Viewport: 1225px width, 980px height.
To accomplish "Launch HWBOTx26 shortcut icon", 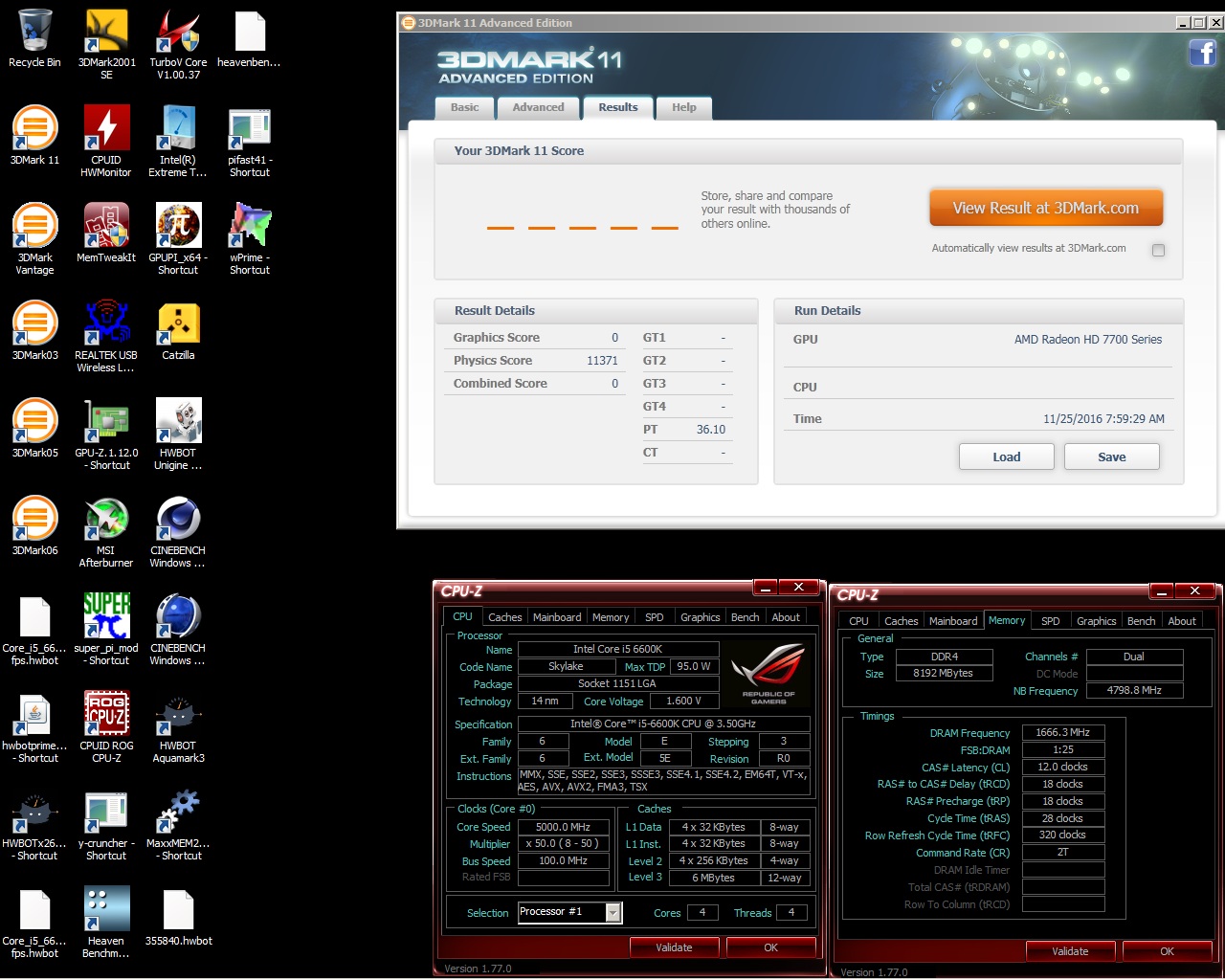I will click(34, 812).
